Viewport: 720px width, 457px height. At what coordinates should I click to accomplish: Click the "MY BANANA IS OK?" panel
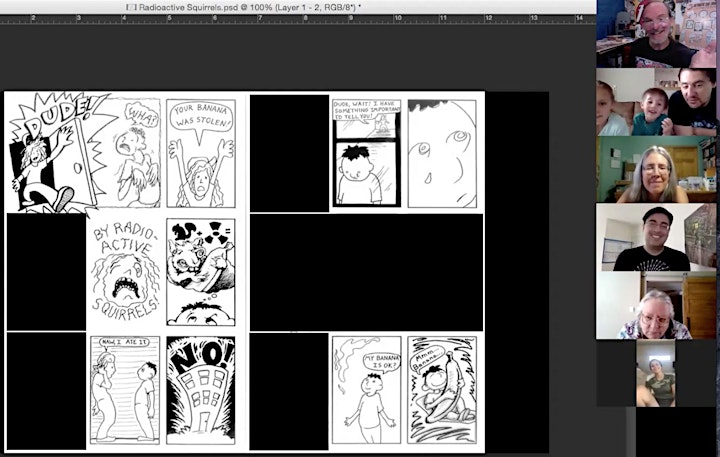[367, 390]
